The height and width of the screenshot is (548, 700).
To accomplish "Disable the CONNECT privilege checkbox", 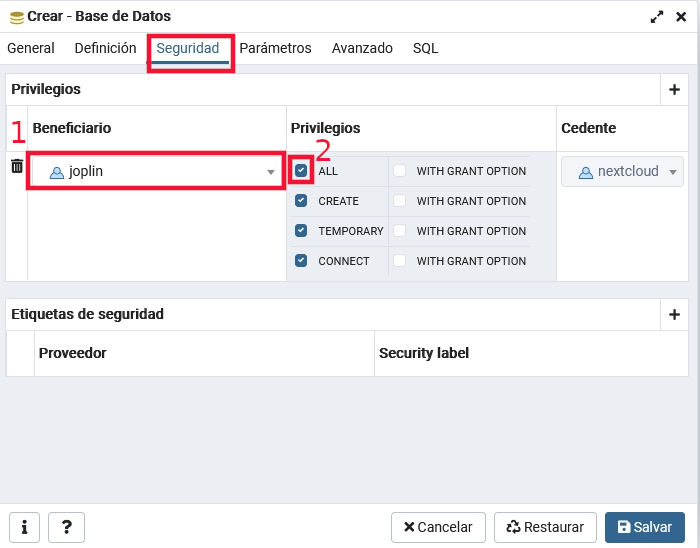I will [x=301, y=261].
